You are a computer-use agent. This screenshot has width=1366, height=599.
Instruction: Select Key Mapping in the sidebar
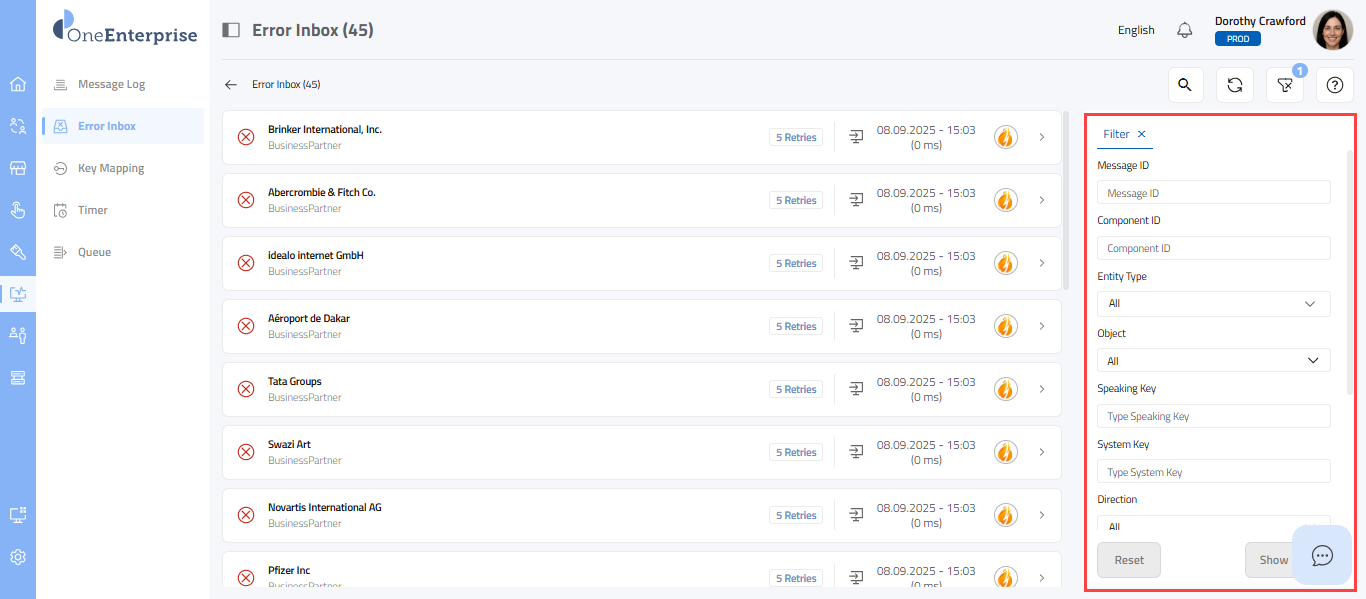(111, 168)
